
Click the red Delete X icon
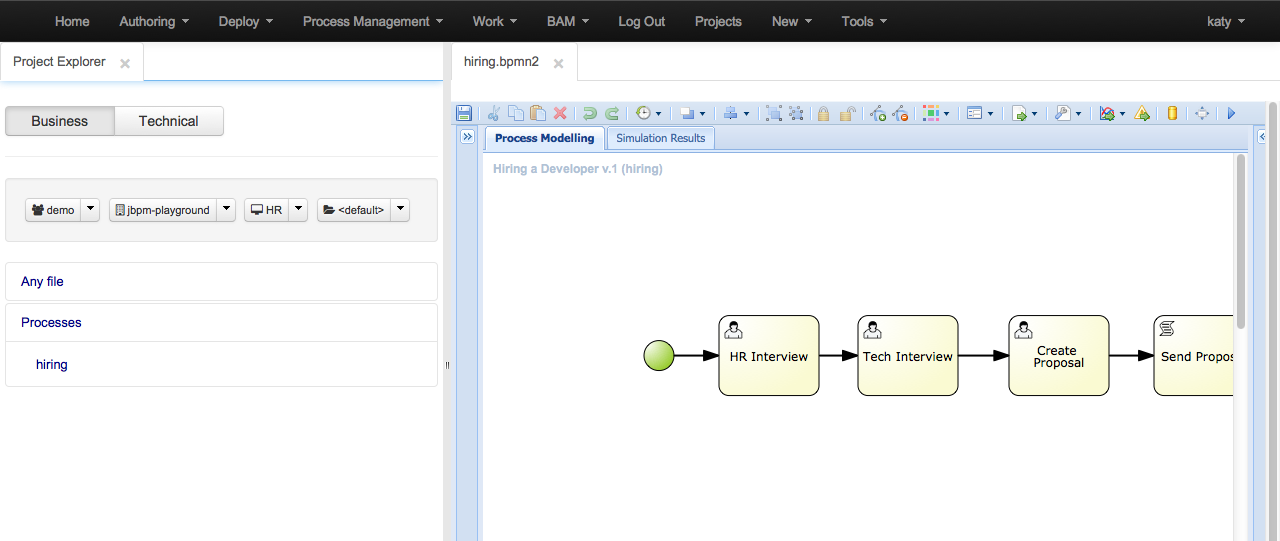pyautogui.click(x=560, y=114)
